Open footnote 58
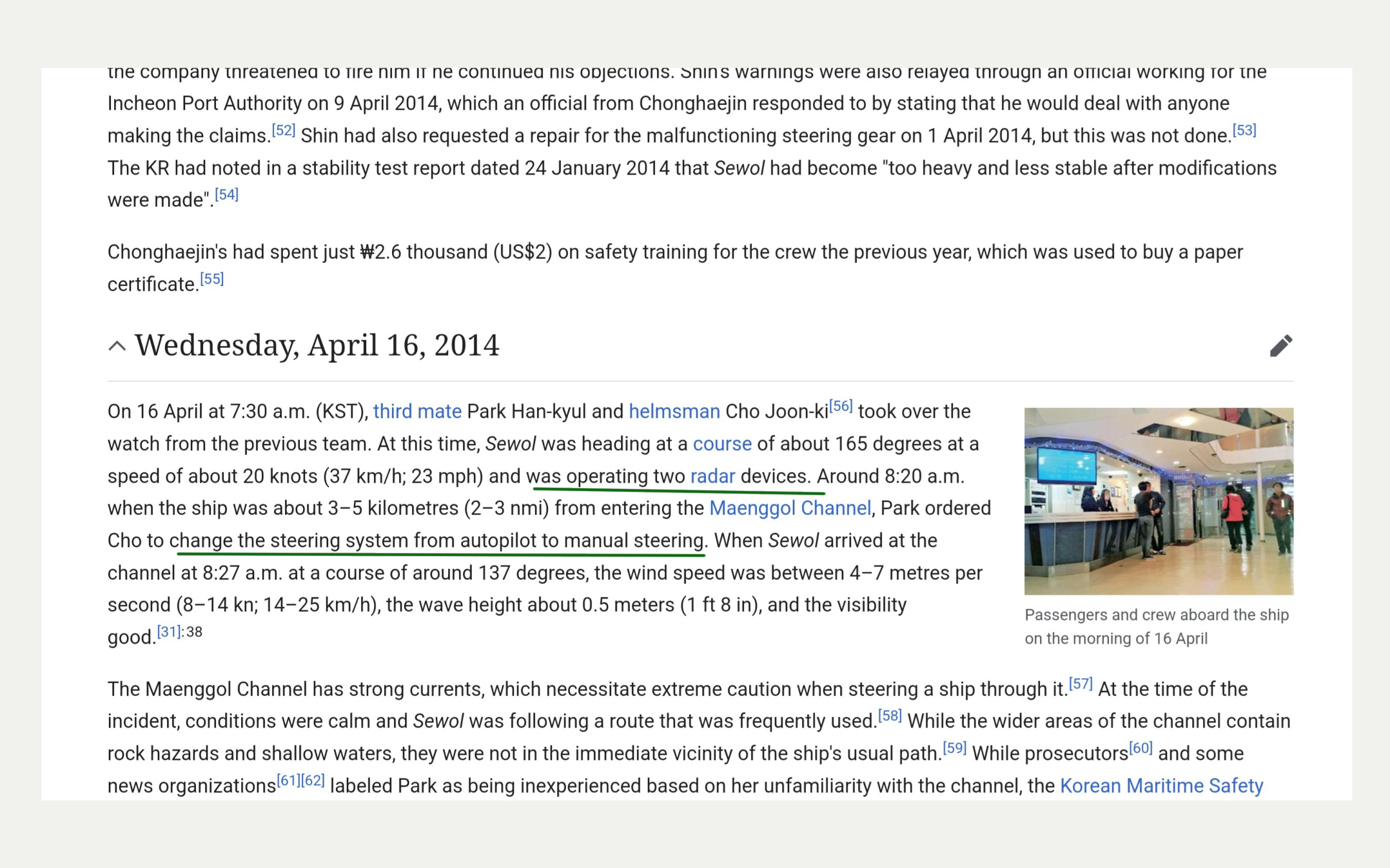1390x868 pixels. point(889,716)
